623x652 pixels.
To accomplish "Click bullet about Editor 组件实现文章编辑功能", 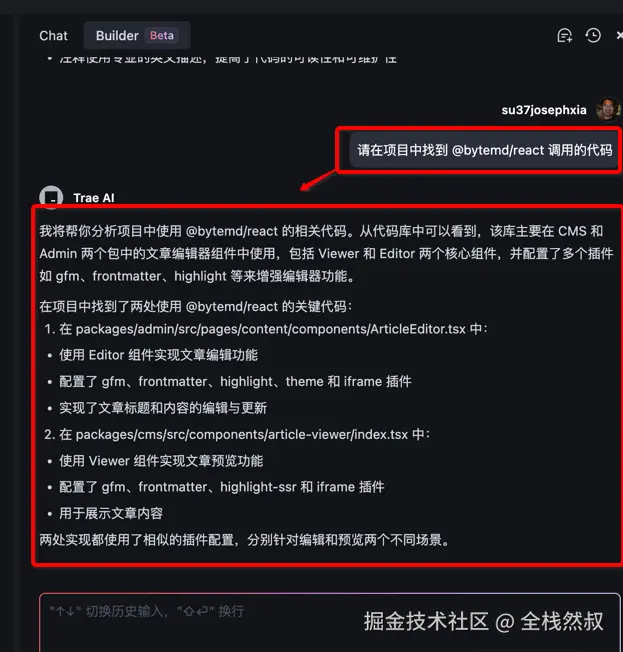I will pos(158,355).
